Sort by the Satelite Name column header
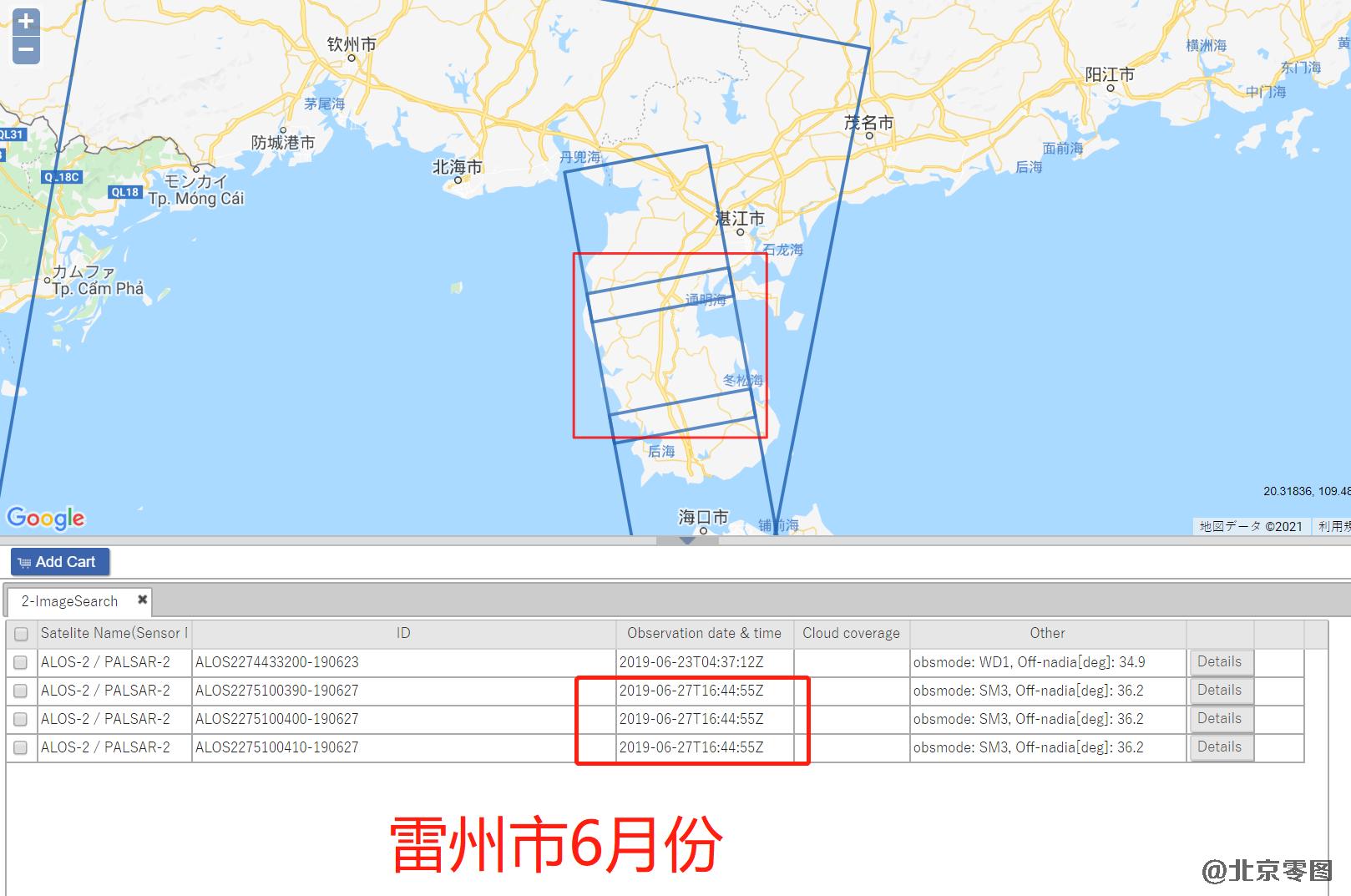The image size is (1351, 896). pyautogui.click(x=114, y=633)
